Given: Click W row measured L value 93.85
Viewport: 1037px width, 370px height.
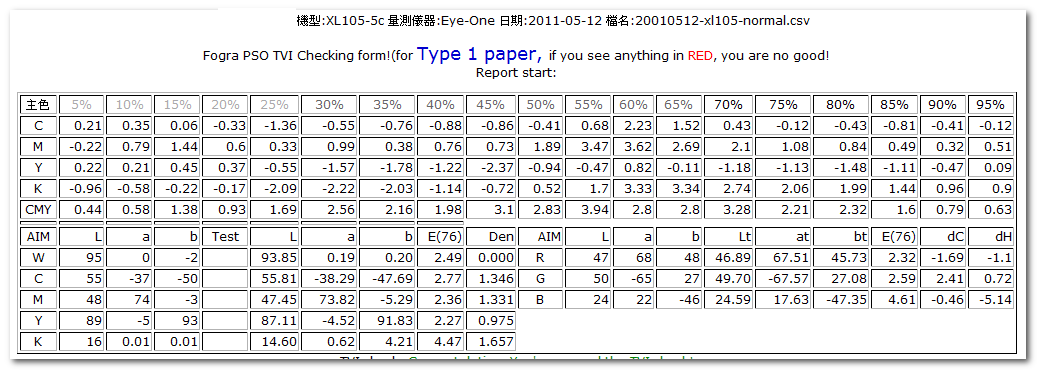Looking at the screenshot, I should pos(274,257).
